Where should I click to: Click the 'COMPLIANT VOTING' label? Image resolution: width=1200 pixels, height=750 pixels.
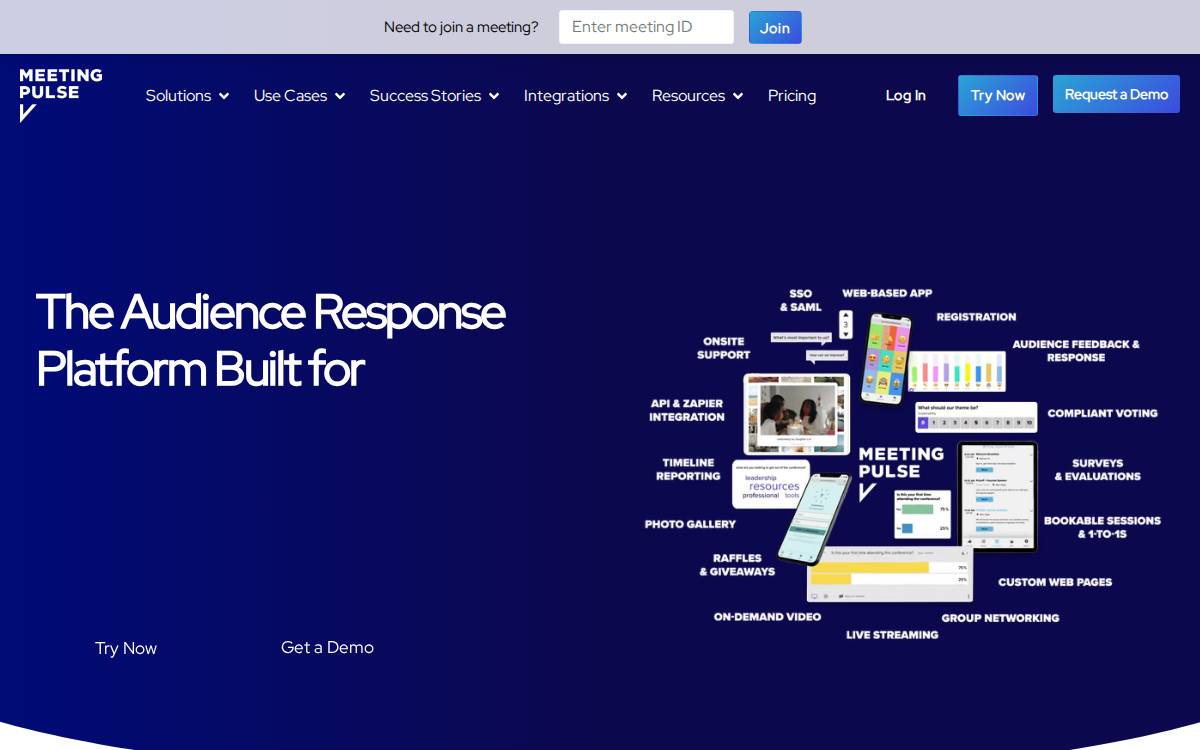1102,413
